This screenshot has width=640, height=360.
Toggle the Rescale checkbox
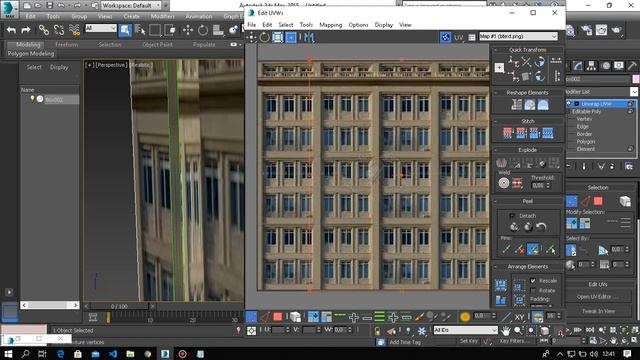click(x=533, y=280)
